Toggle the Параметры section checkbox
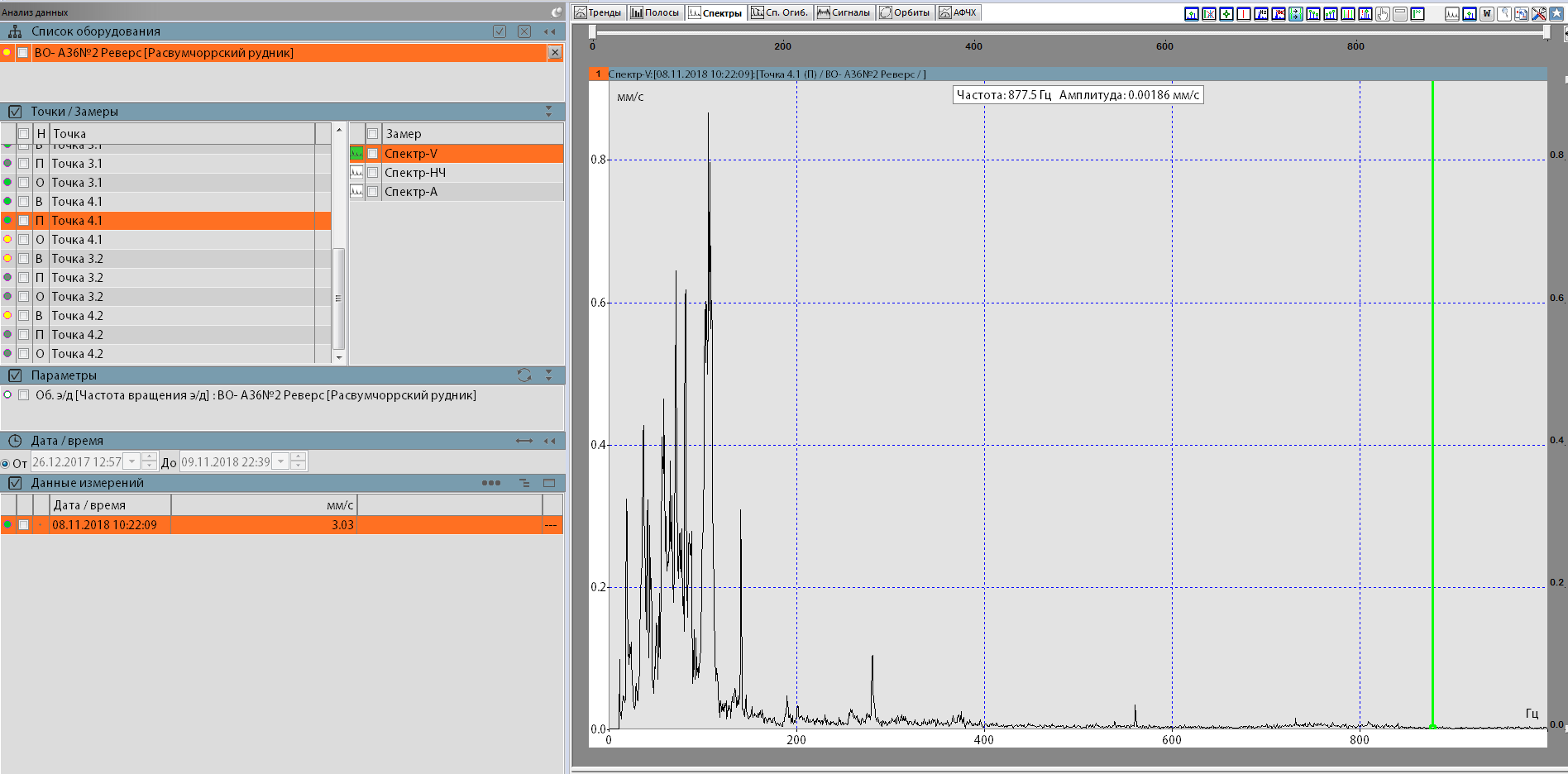This screenshot has width=1568, height=774. pyautogui.click(x=15, y=375)
